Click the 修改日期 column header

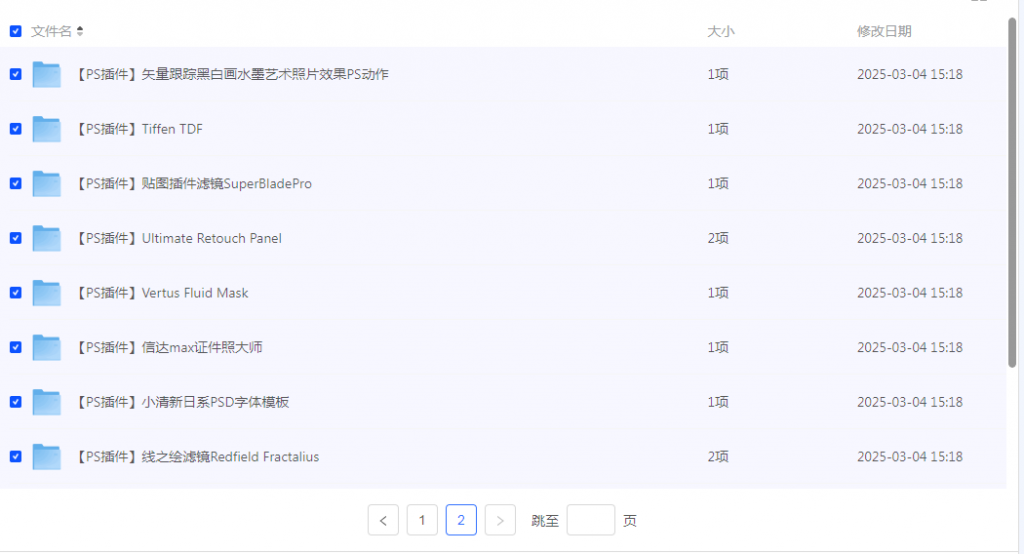[884, 31]
